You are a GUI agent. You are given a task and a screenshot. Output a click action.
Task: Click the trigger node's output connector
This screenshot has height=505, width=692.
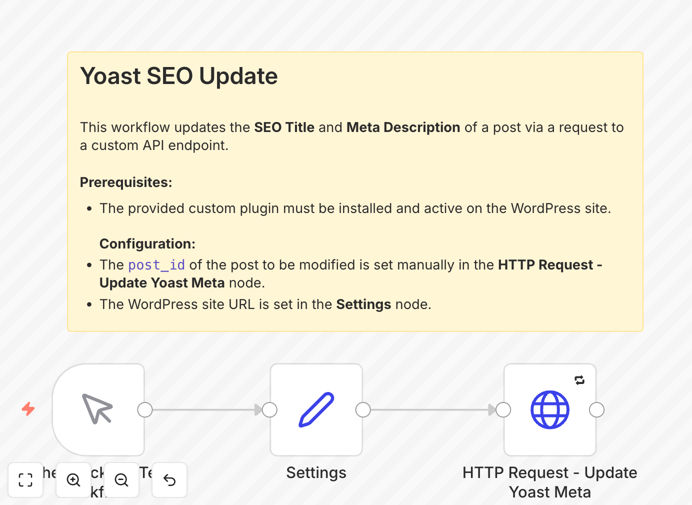pyautogui.click(x=145, y=410)
